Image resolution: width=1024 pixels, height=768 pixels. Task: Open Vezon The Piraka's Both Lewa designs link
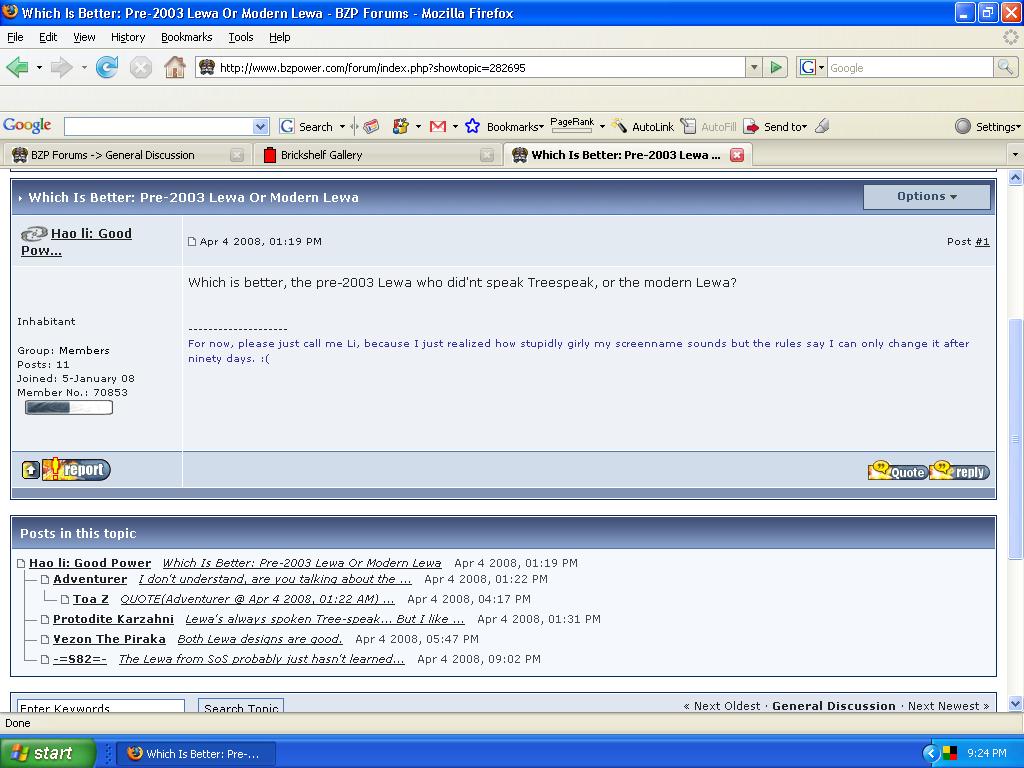coord(260,639)
